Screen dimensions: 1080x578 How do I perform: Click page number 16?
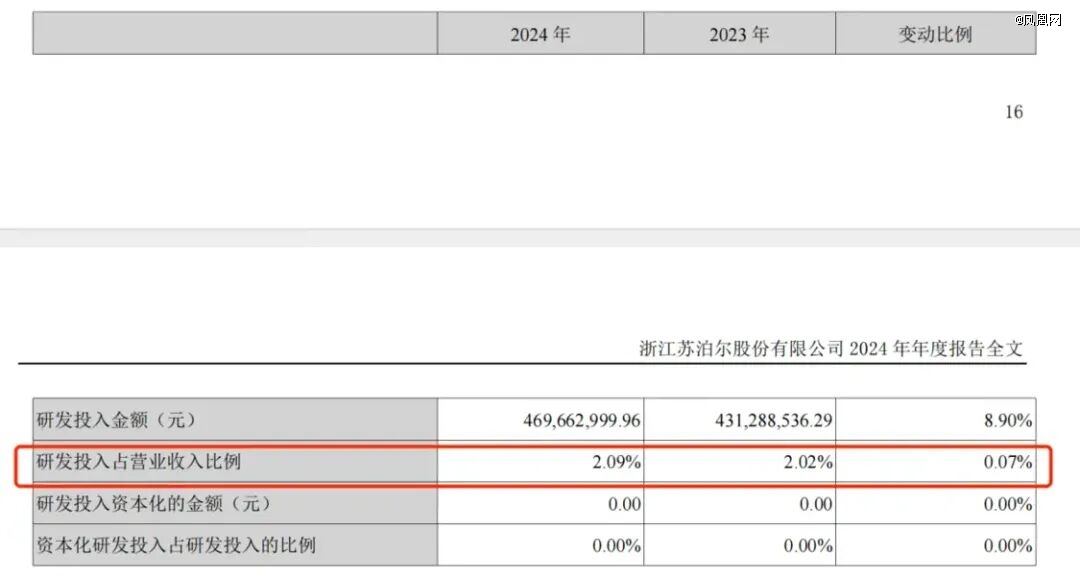click(x=1013, y=112)
